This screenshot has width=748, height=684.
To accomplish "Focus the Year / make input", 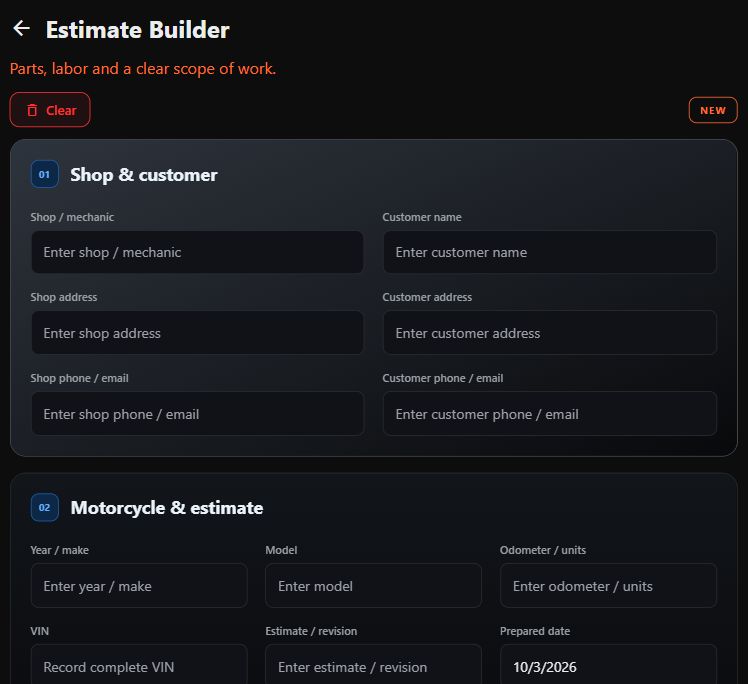I will tap(139, 585).
